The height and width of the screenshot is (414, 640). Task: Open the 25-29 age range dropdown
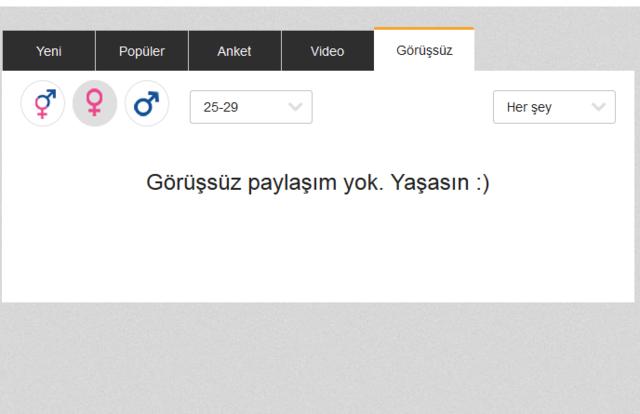tap(251, 107)
